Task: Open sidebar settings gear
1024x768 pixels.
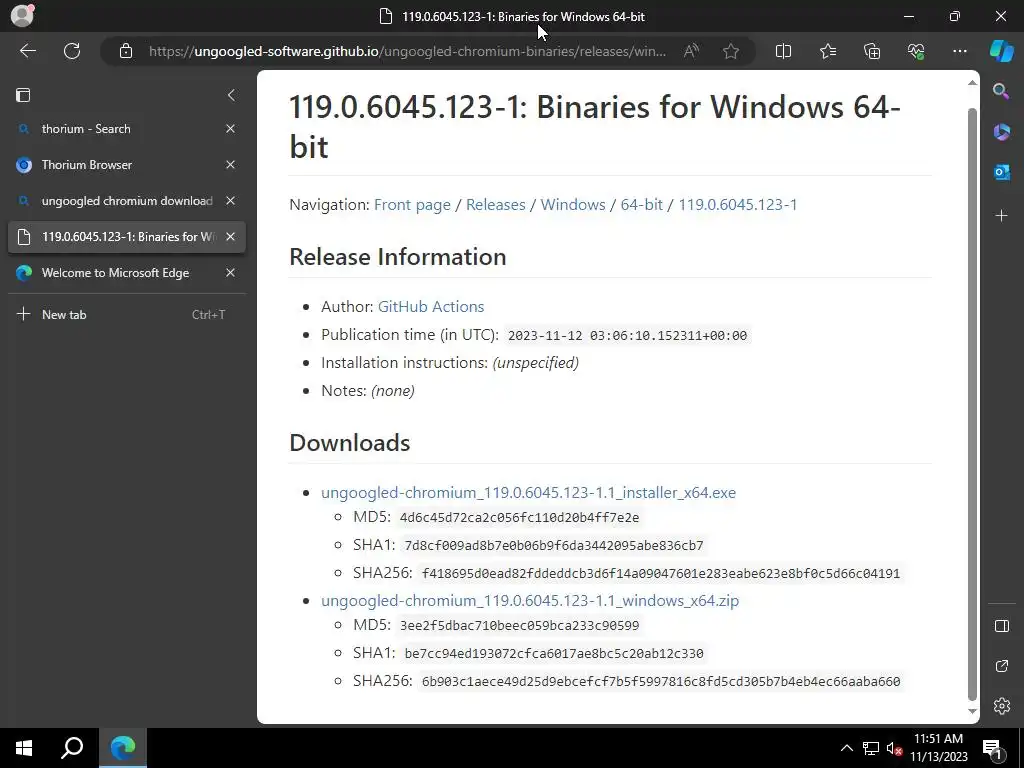Action: click(x=1001, y=706)
